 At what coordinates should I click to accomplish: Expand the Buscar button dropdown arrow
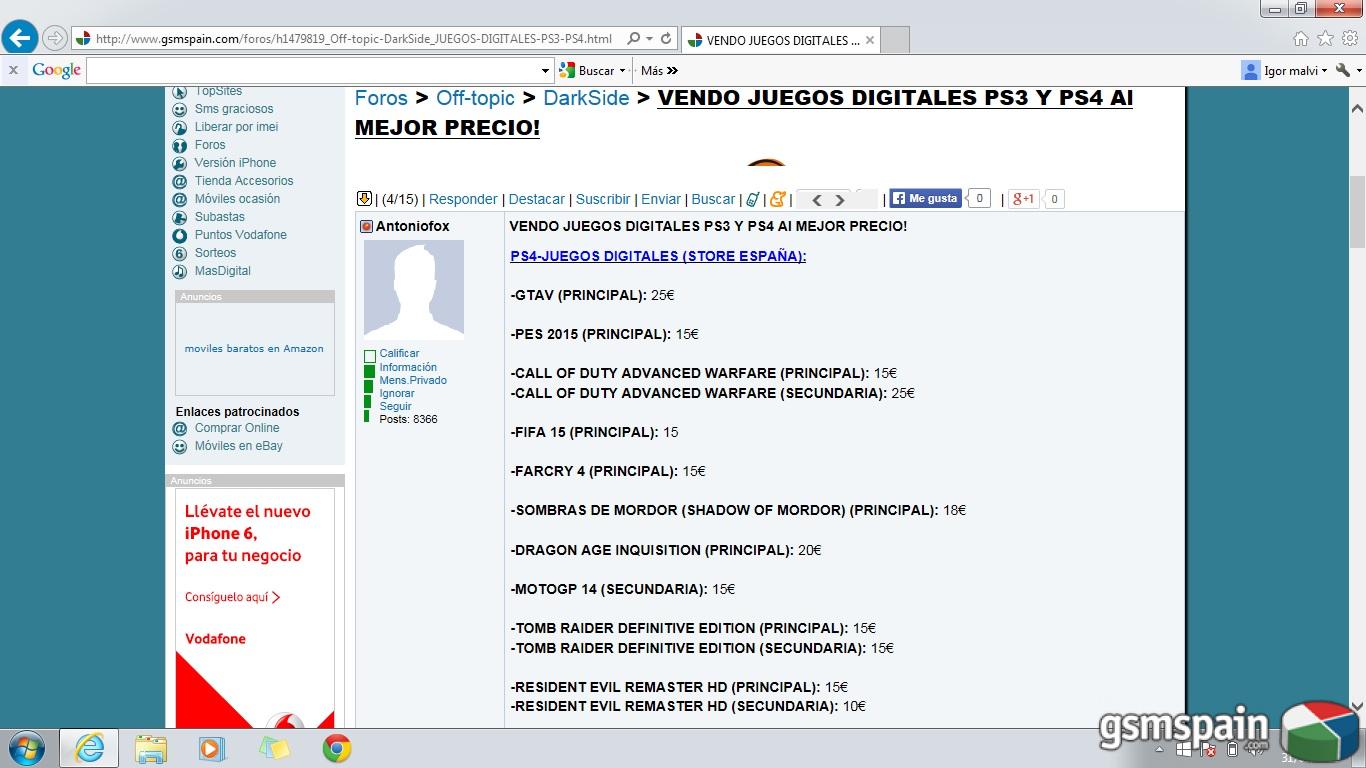622,71
